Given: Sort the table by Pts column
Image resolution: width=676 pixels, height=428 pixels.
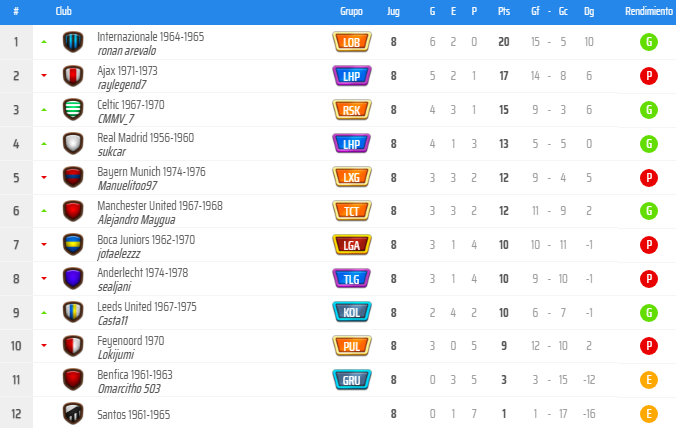Looking at the screenshot, I should pos(504,11).
